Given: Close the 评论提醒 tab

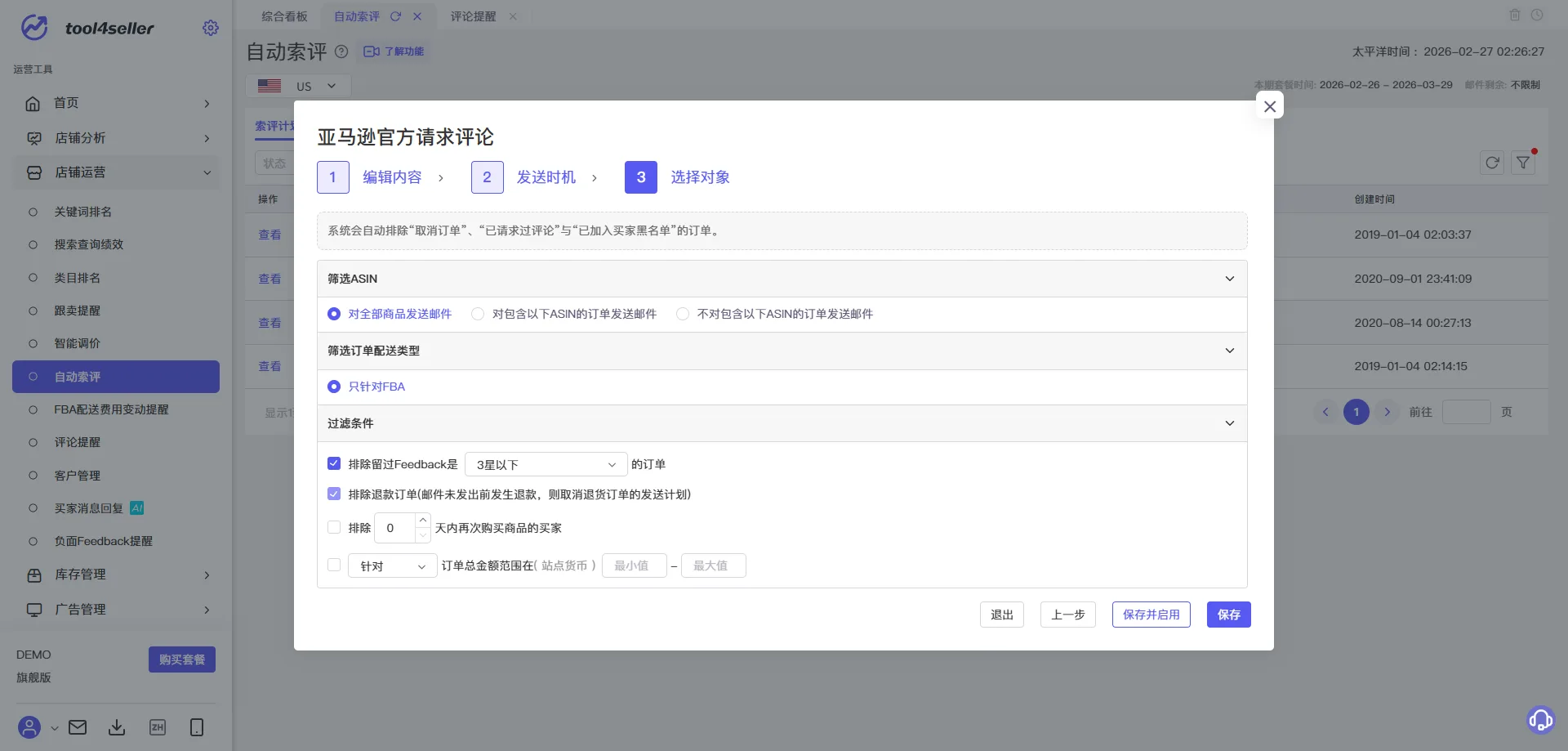Looking at the screenshot, I should click(513, 16).
